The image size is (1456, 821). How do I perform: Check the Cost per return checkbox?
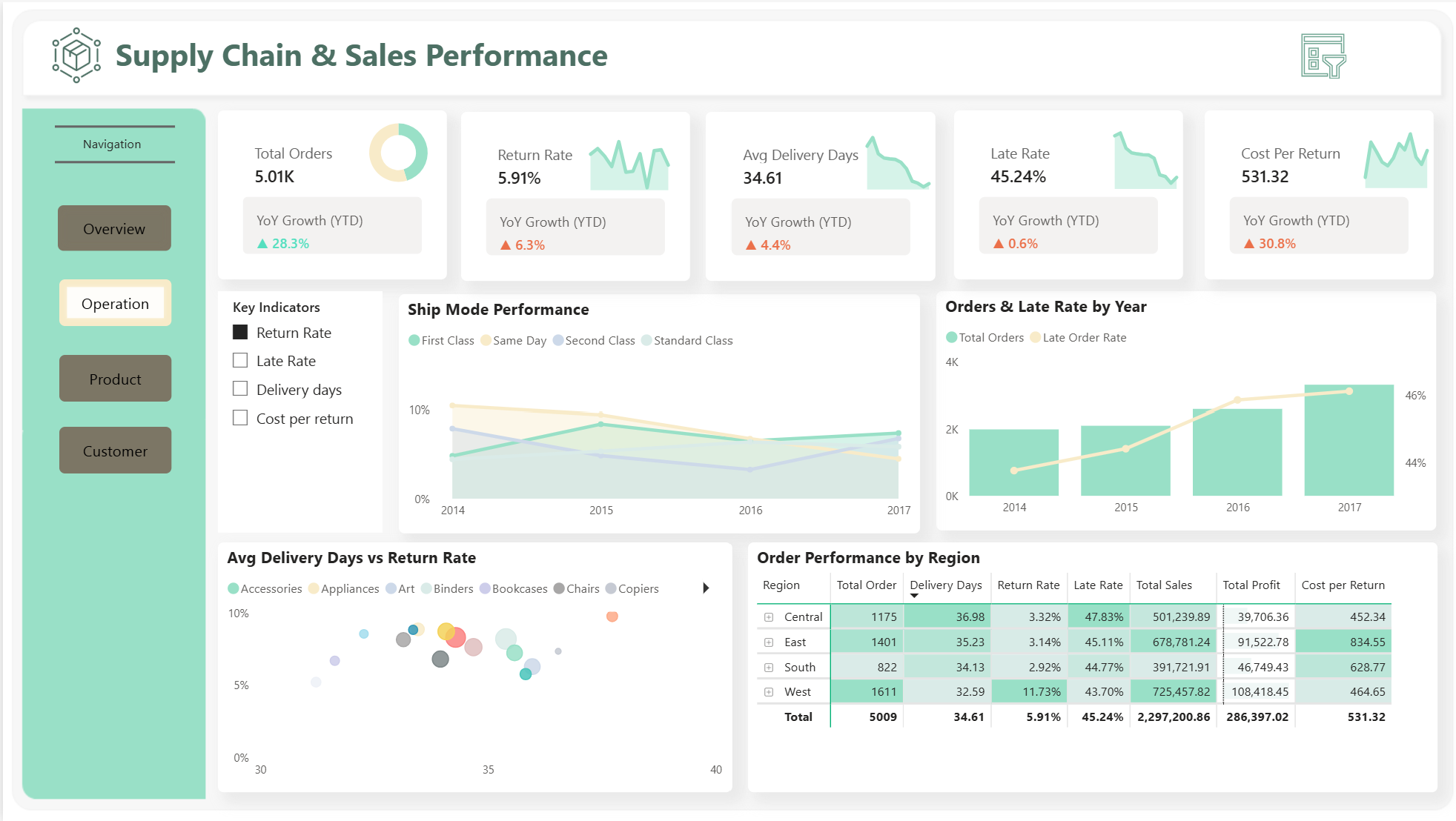click(x=240, y=419)
